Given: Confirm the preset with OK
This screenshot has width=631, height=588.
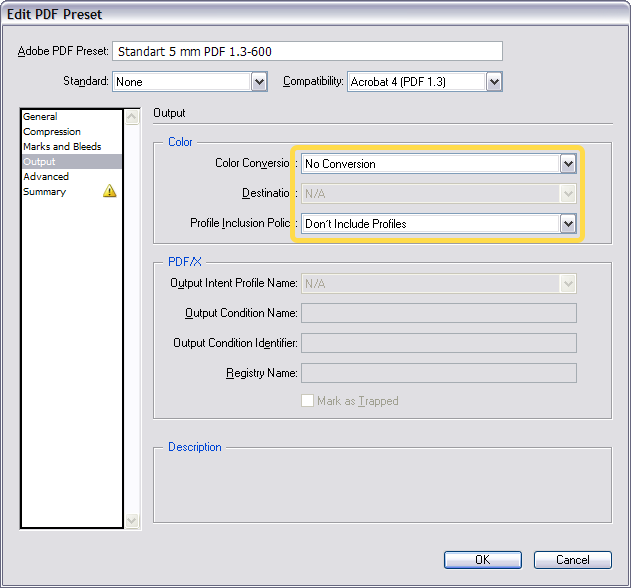Looking at the screenshot, I should point(483,560).
